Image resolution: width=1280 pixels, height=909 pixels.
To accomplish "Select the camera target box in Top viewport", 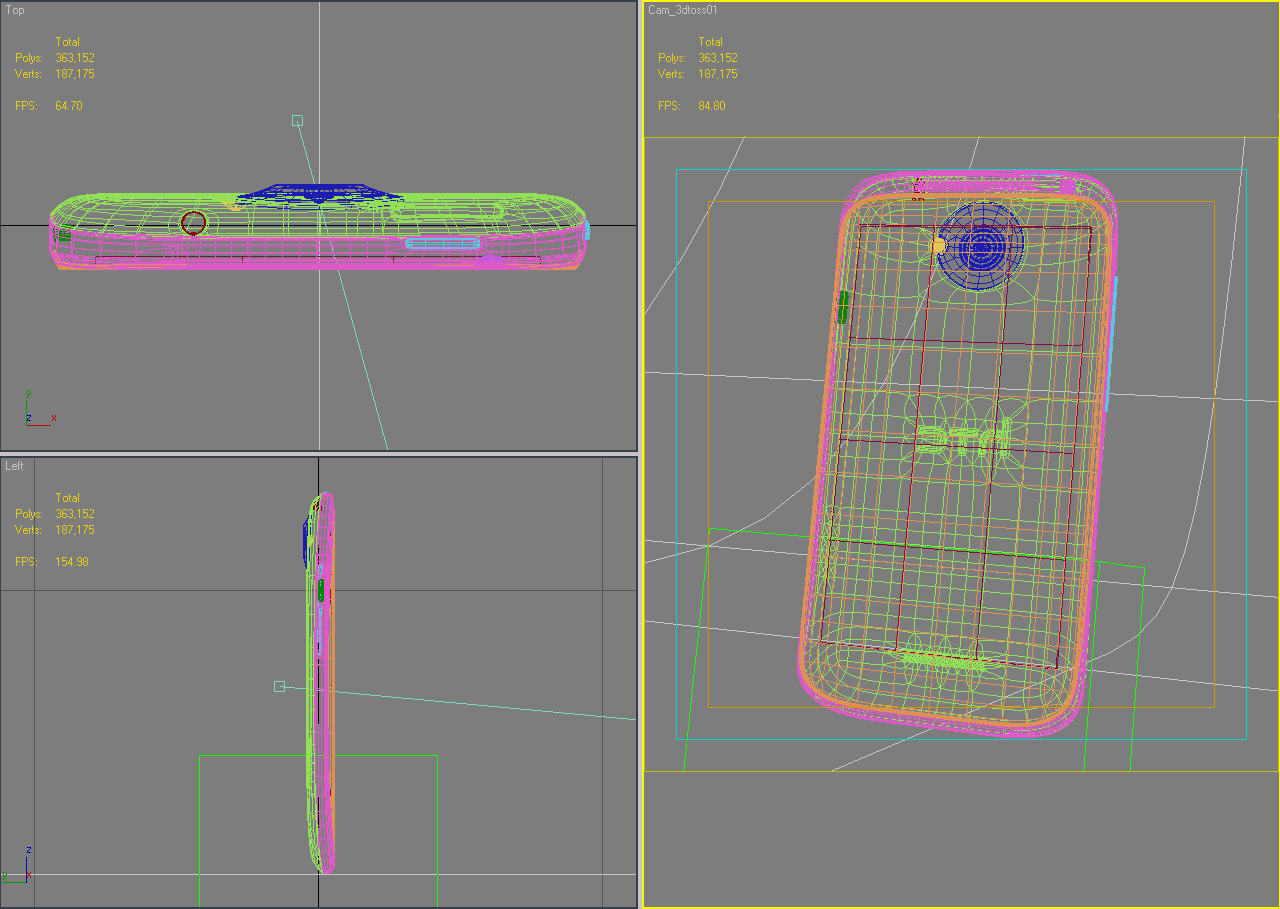I will (297, 120).
